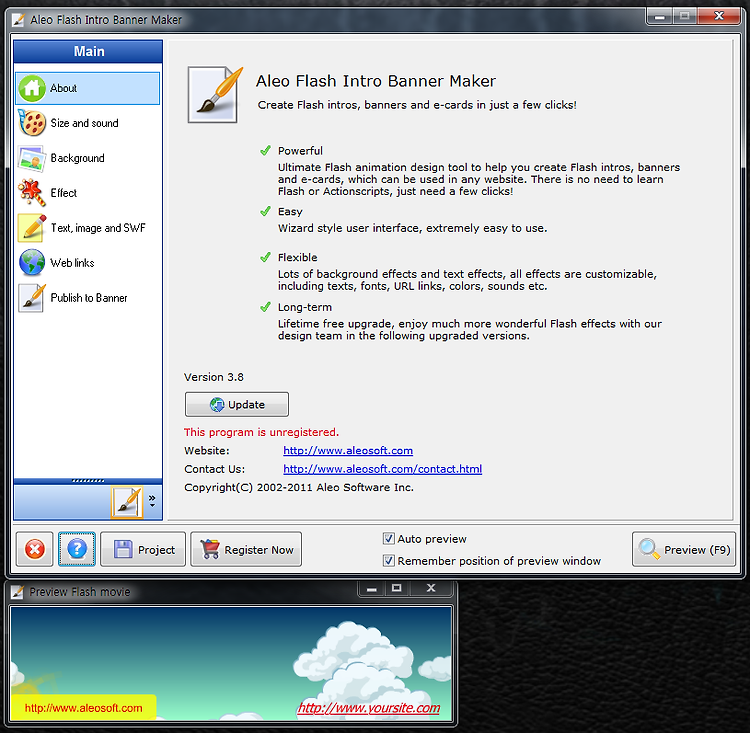Go to Web links section
The width and height of the screenshot is (750, 733).
point(88,263)
